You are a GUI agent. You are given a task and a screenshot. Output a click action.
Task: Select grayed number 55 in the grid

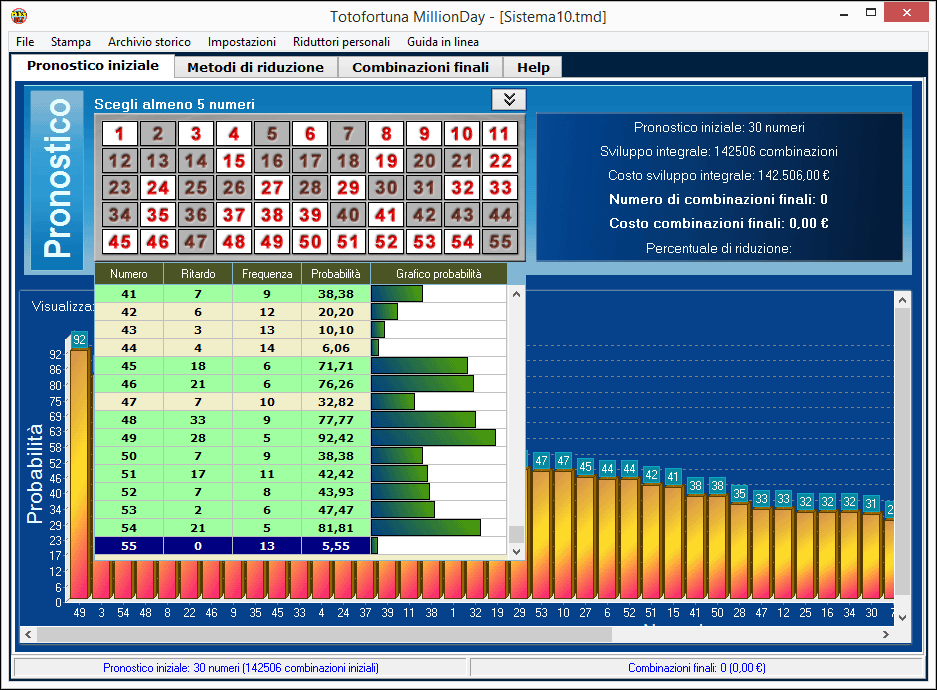click(500, 242)
